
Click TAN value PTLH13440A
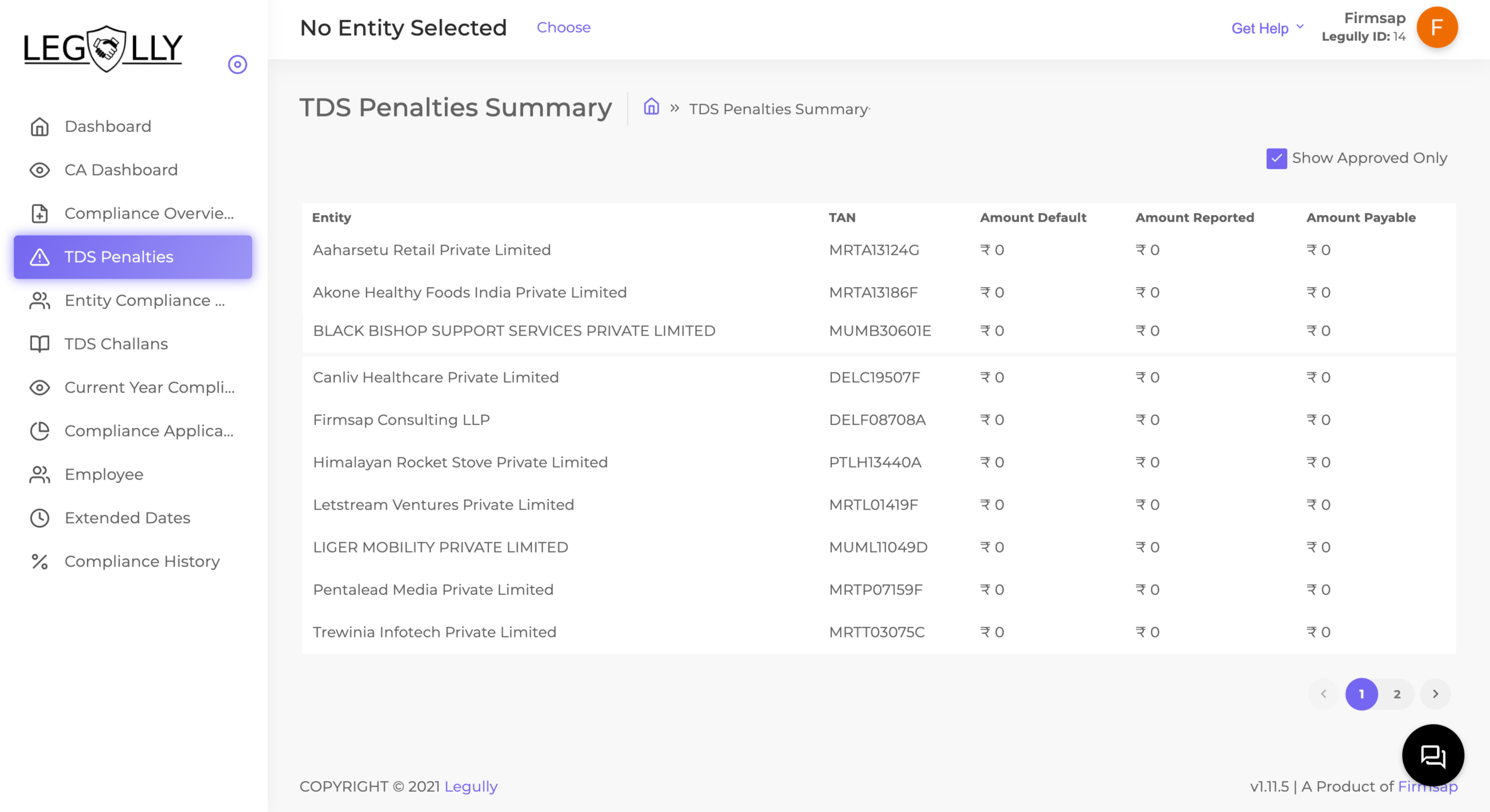click(x=875, y=462)
